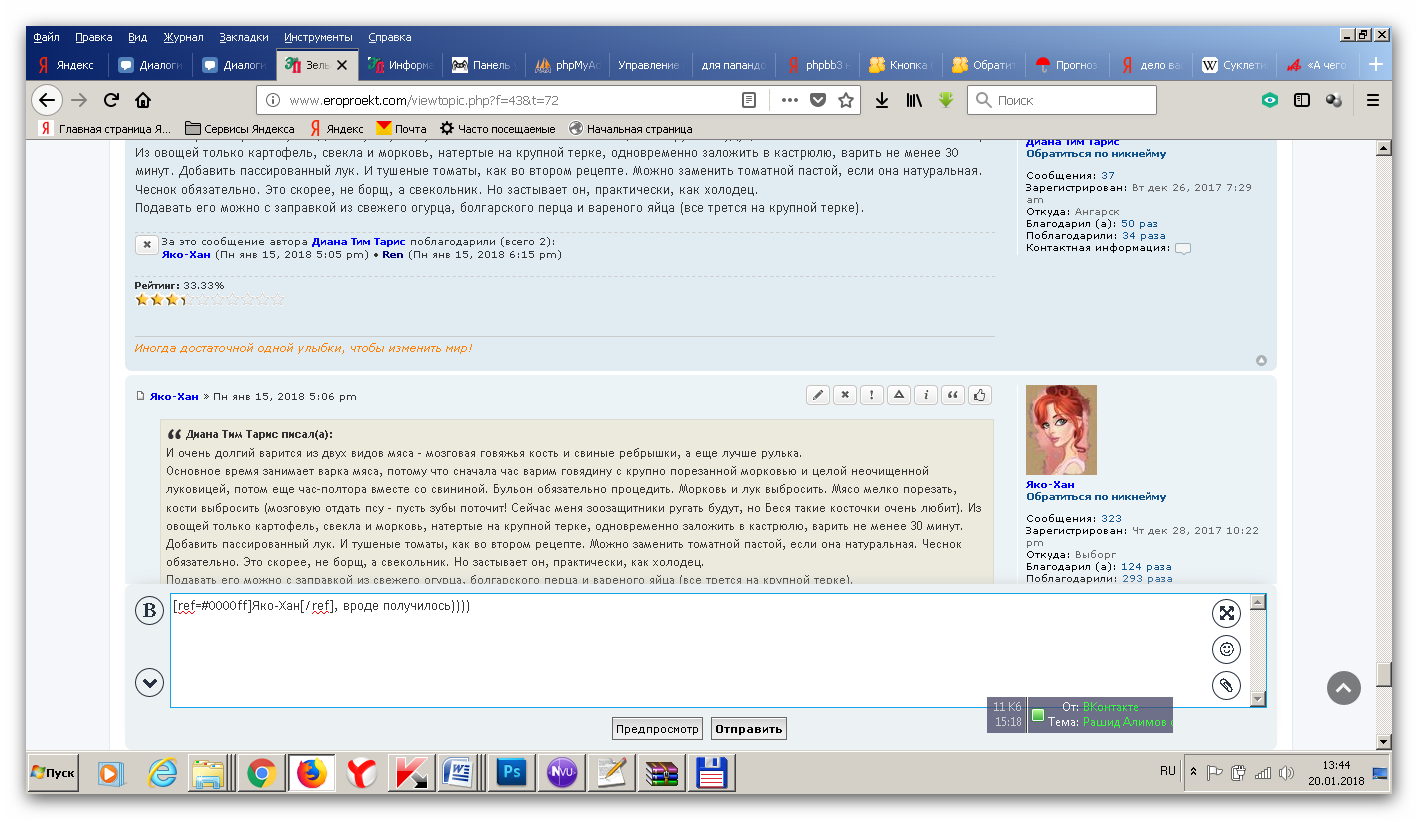Viewport: 1418px width, 820px height.
Task: Open WinRAR from the taskbar
Action: (662, 773)
